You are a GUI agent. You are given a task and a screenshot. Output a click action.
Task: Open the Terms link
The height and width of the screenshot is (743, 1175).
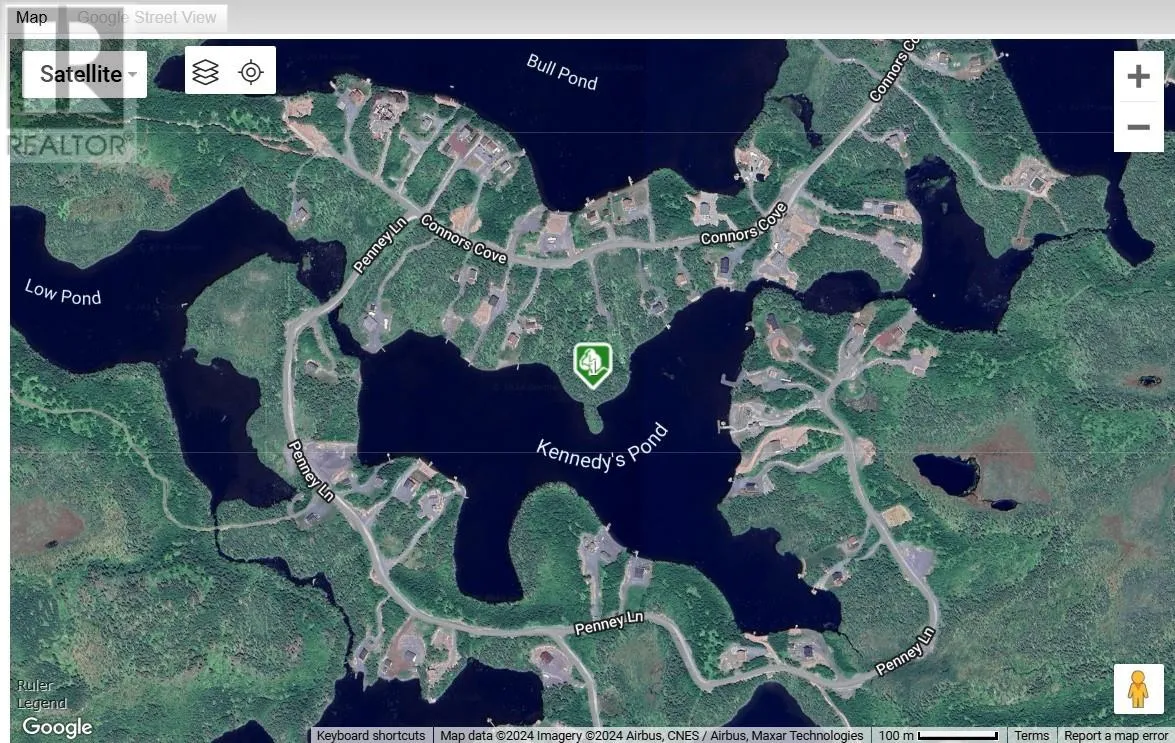pyautogui.click(x=1032, y=735)
